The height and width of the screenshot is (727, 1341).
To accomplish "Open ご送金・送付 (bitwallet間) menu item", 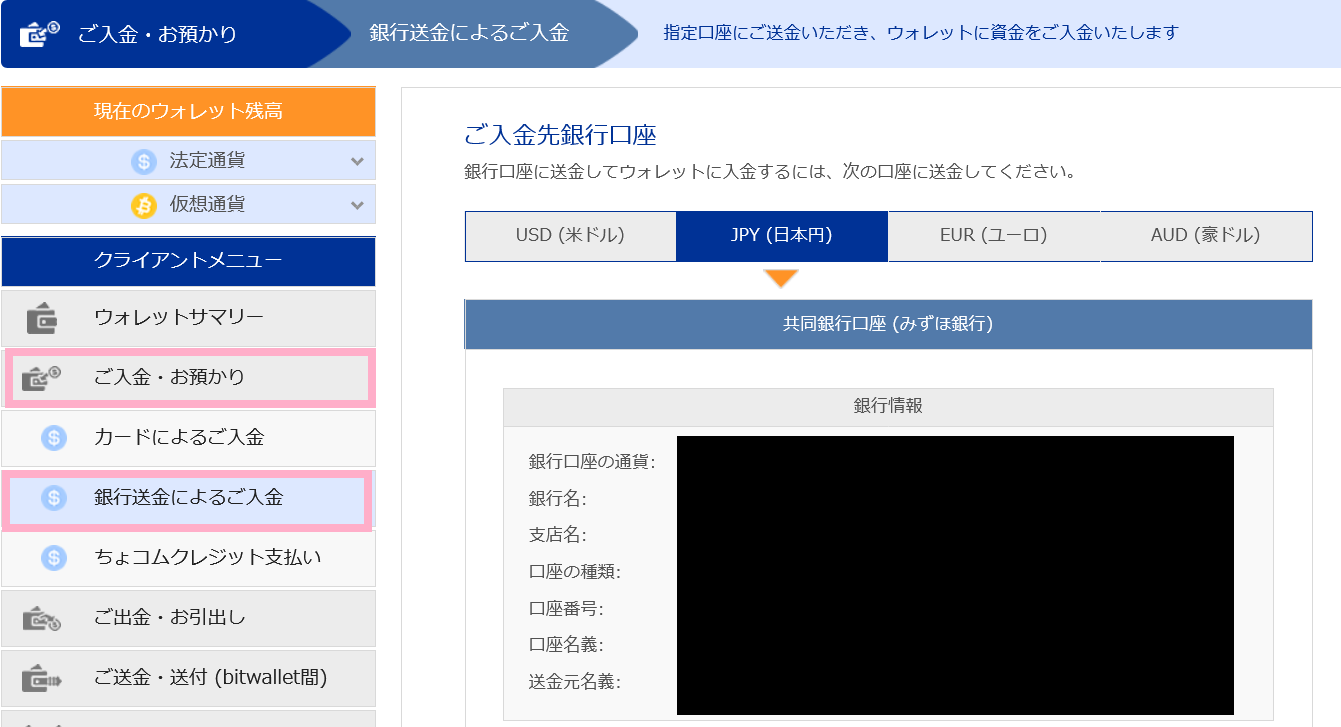I will pyautogui.click(x=188, y=678).
